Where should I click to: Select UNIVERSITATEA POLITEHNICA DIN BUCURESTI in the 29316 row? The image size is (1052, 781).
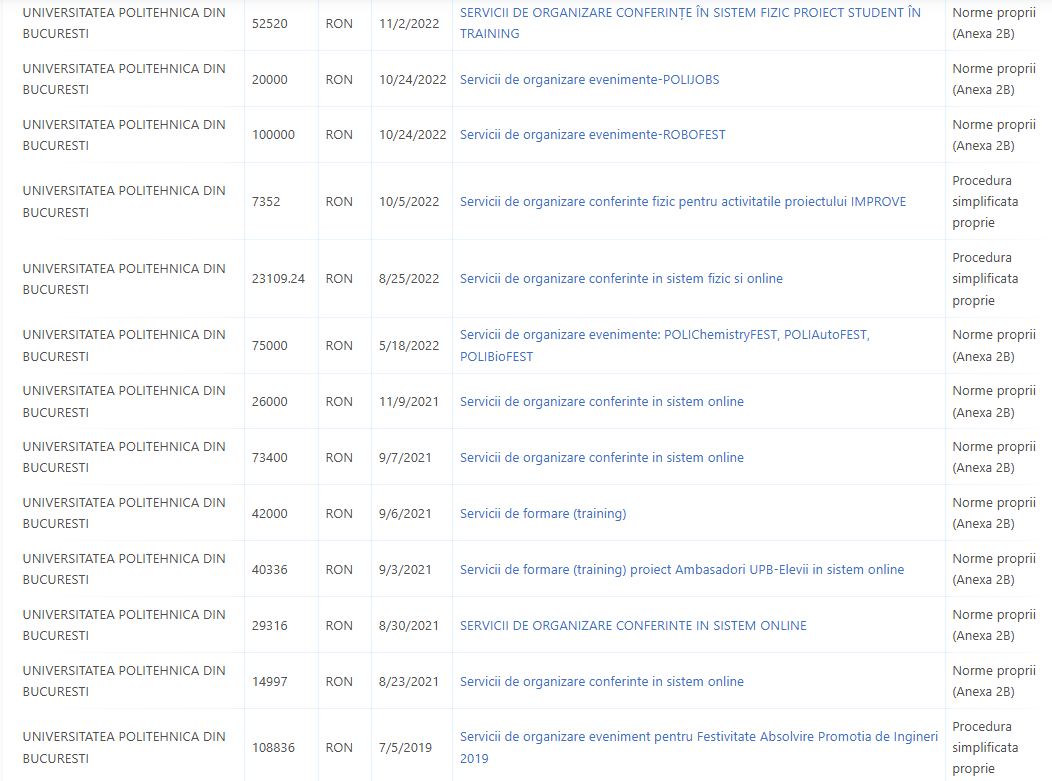[124, 625]
